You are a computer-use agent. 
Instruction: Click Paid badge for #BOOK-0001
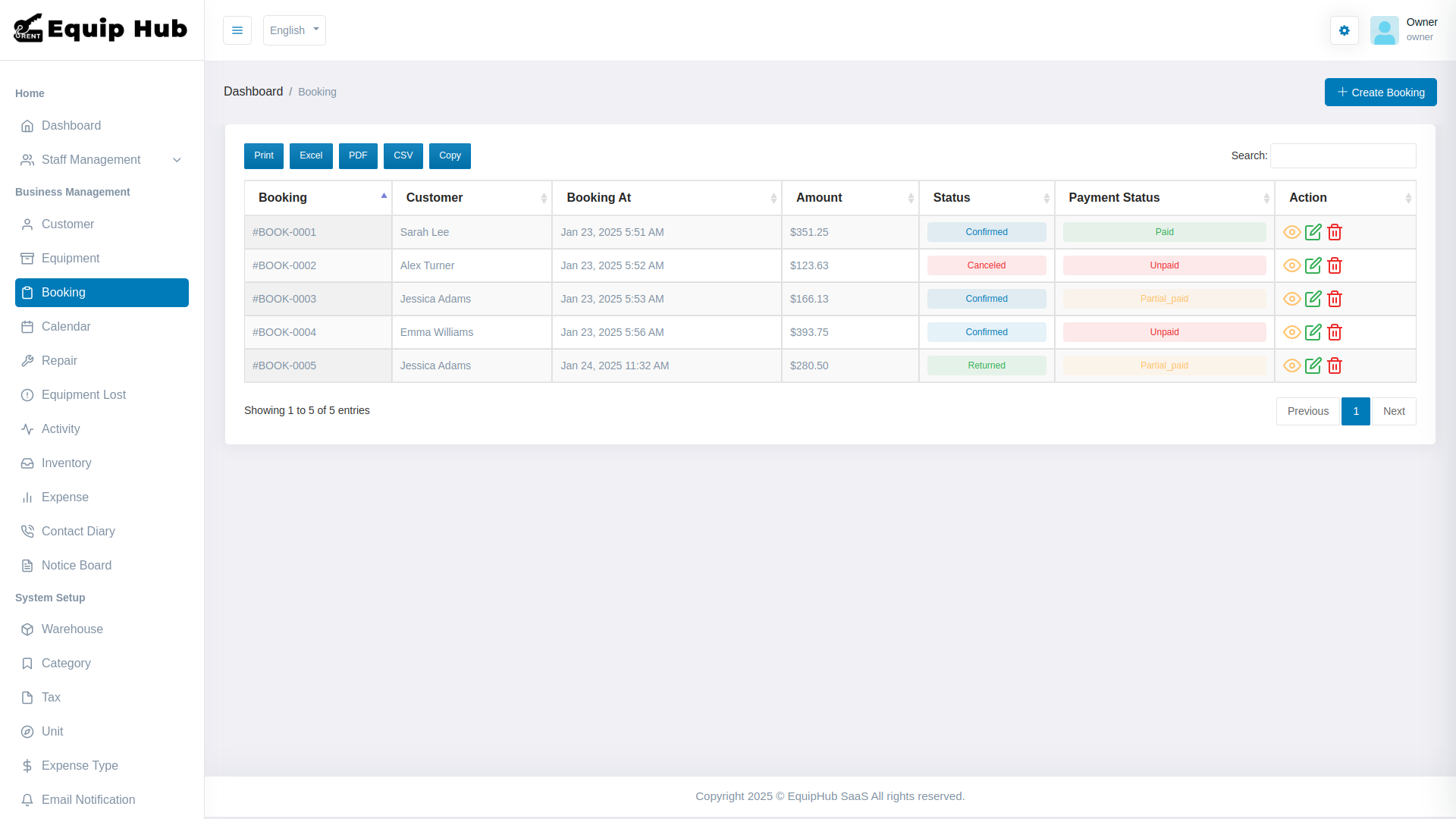pyautogui.click(x=1165, y=232)
